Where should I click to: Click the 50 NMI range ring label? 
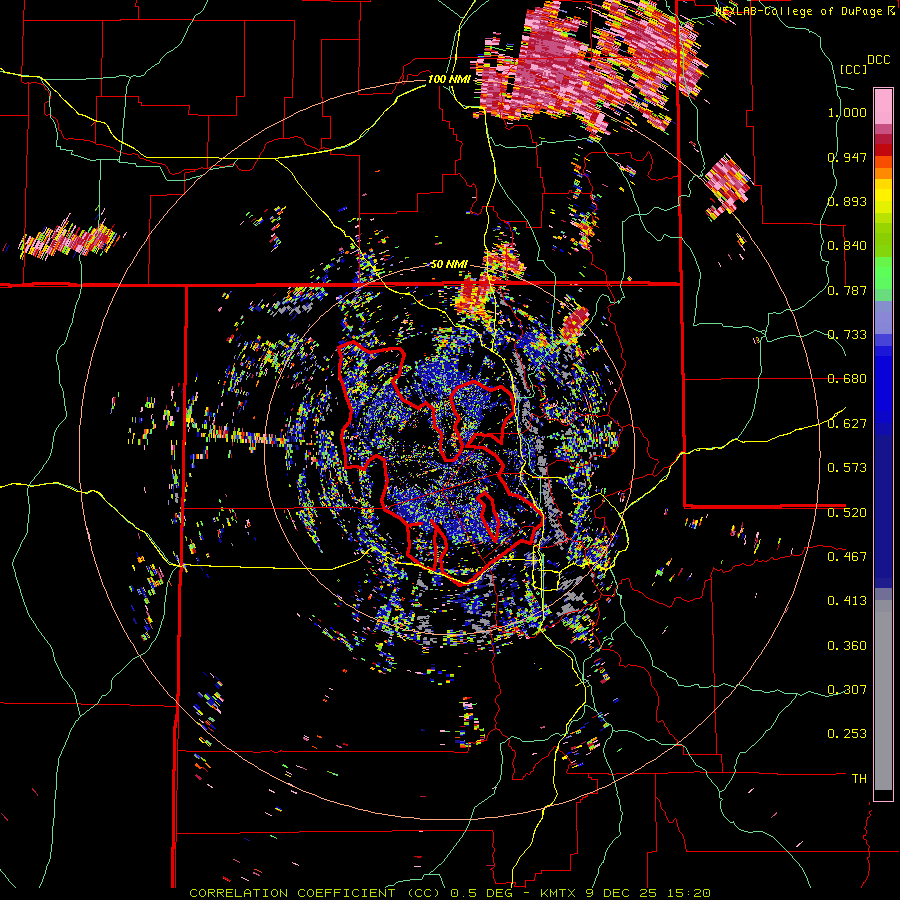point(449,265)
